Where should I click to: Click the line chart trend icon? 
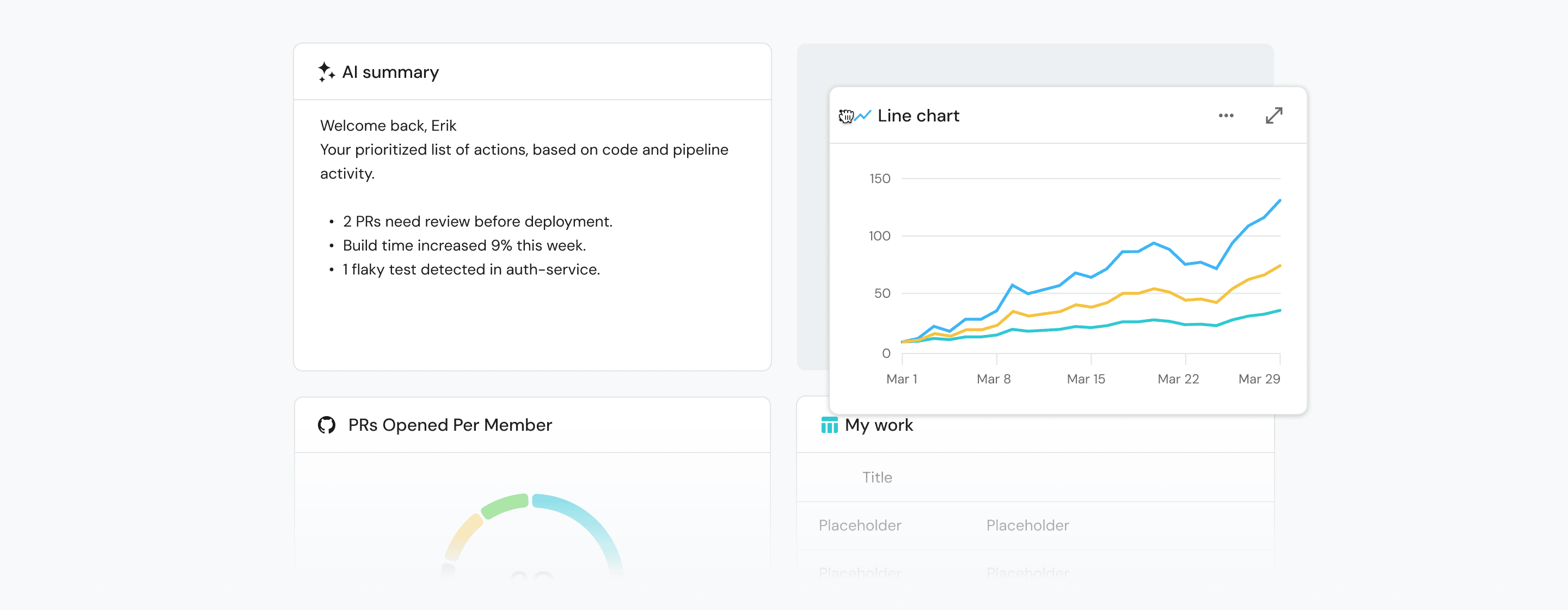coord(862,115)
